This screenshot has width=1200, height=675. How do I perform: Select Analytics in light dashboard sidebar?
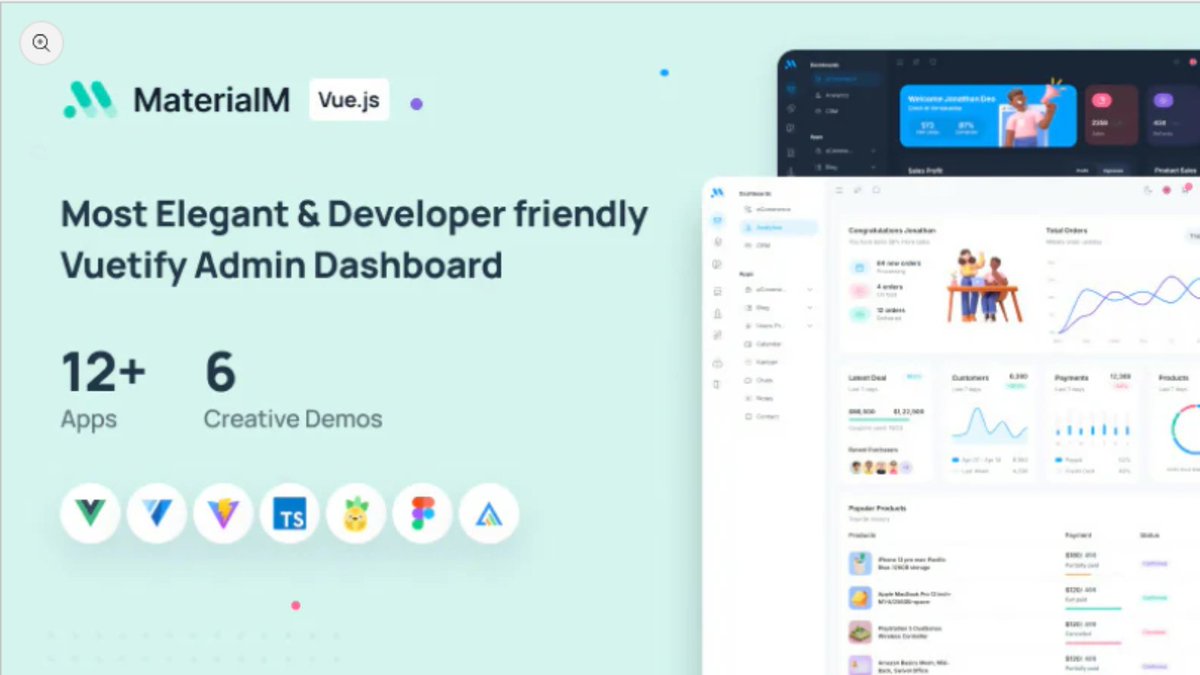(x=779, y=228)
